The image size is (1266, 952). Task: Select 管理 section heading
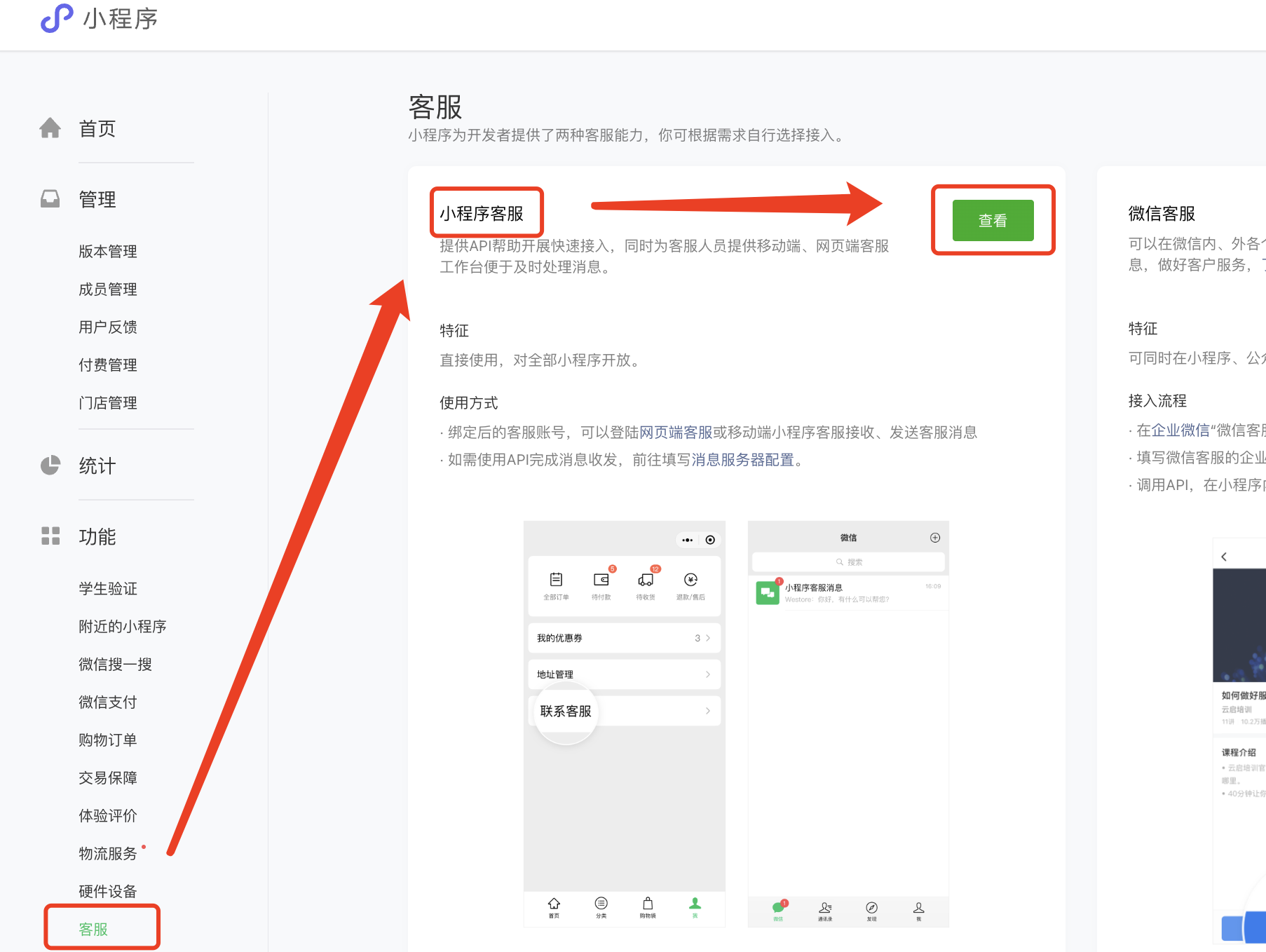tap(97, 200)
